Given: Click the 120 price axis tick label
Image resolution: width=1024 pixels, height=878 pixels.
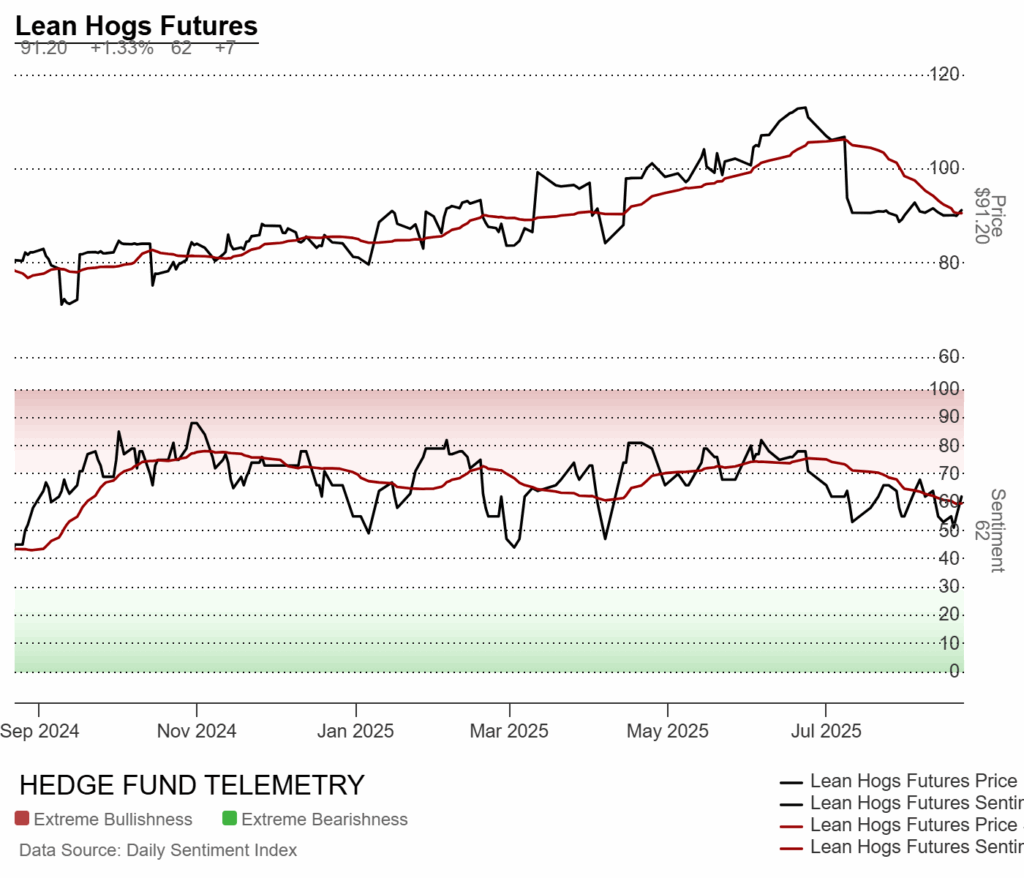Looking at the screenshot, I should pos(945,75).
